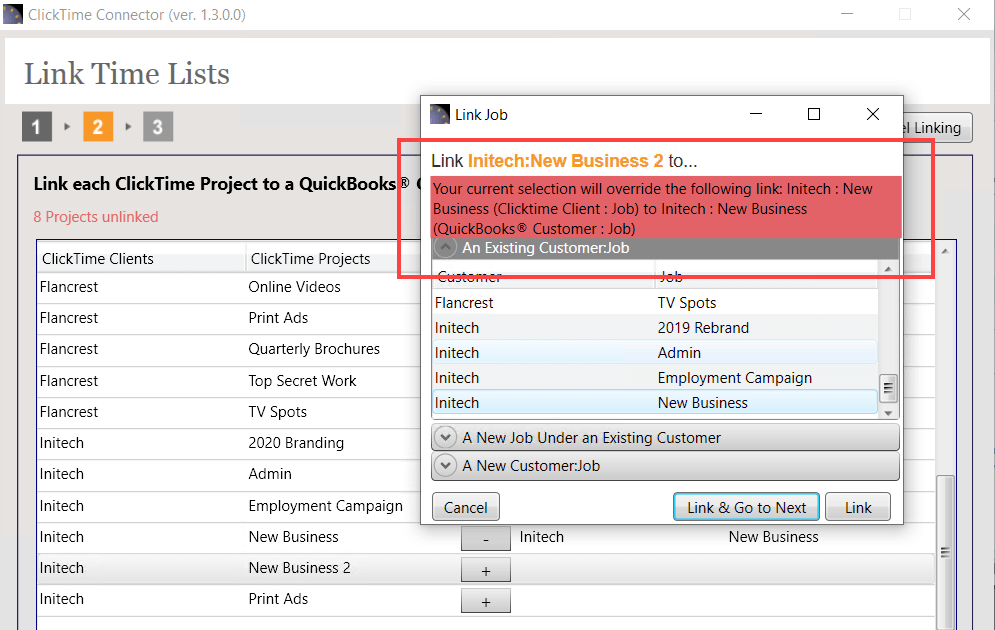Expand A New Customer:Job section
The image size is (995, 630).
(x=665, y=466)
